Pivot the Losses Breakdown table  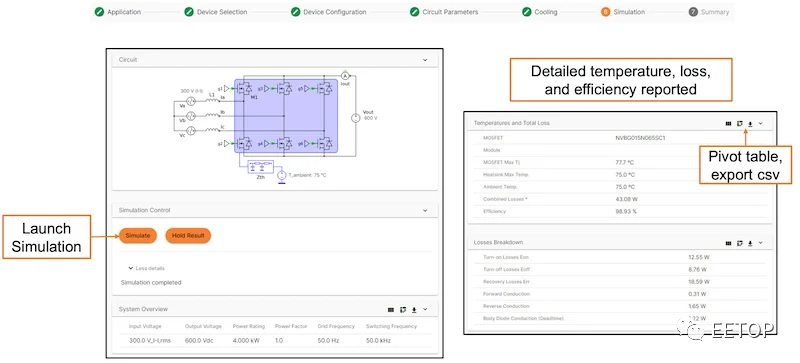click(x=739, y=243)
